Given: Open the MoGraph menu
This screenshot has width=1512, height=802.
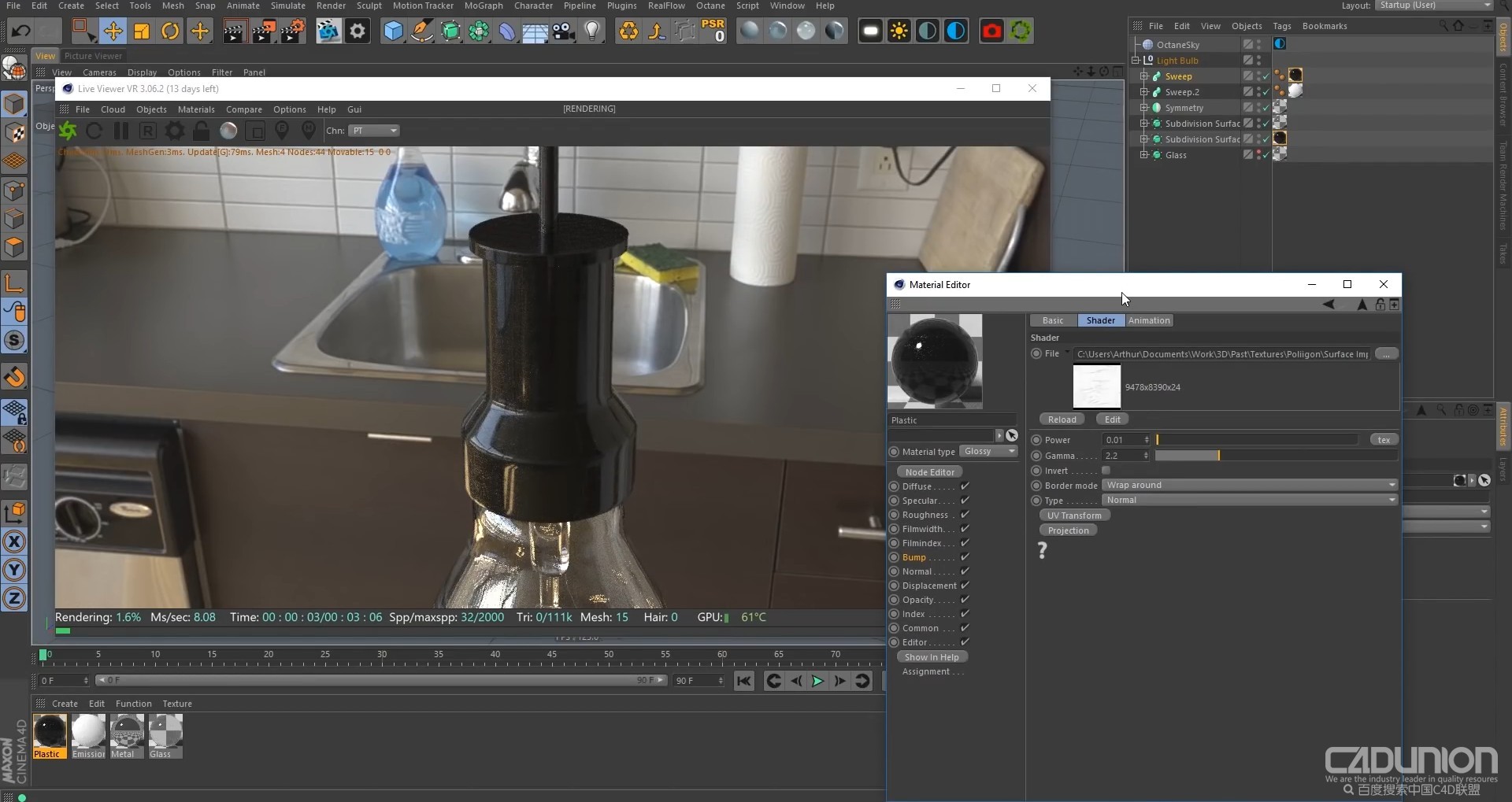Looking at the screenshot, I should (x=484, y=6).
